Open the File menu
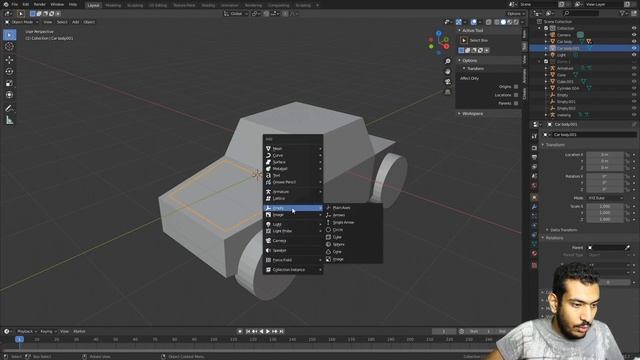The height and width of the screenshot is (360, 640). pos(15,4)
